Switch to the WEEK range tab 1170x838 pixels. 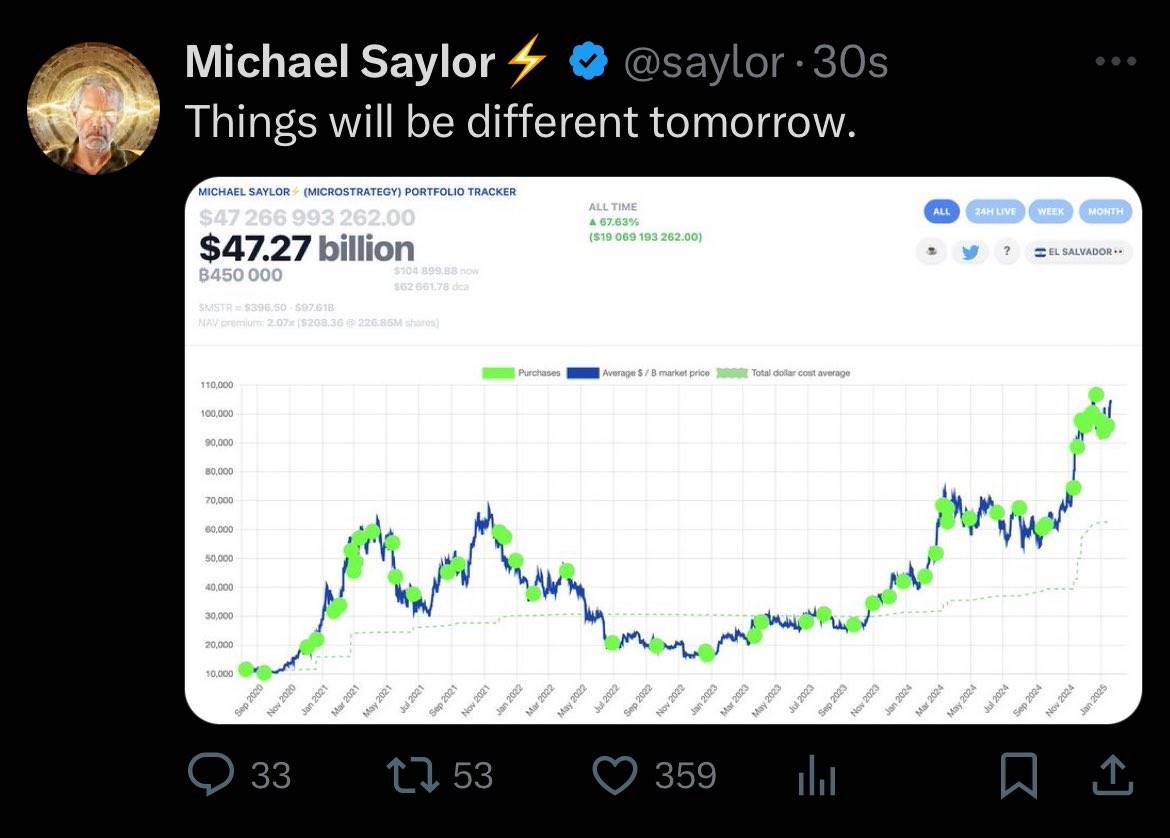[1050, 211]
